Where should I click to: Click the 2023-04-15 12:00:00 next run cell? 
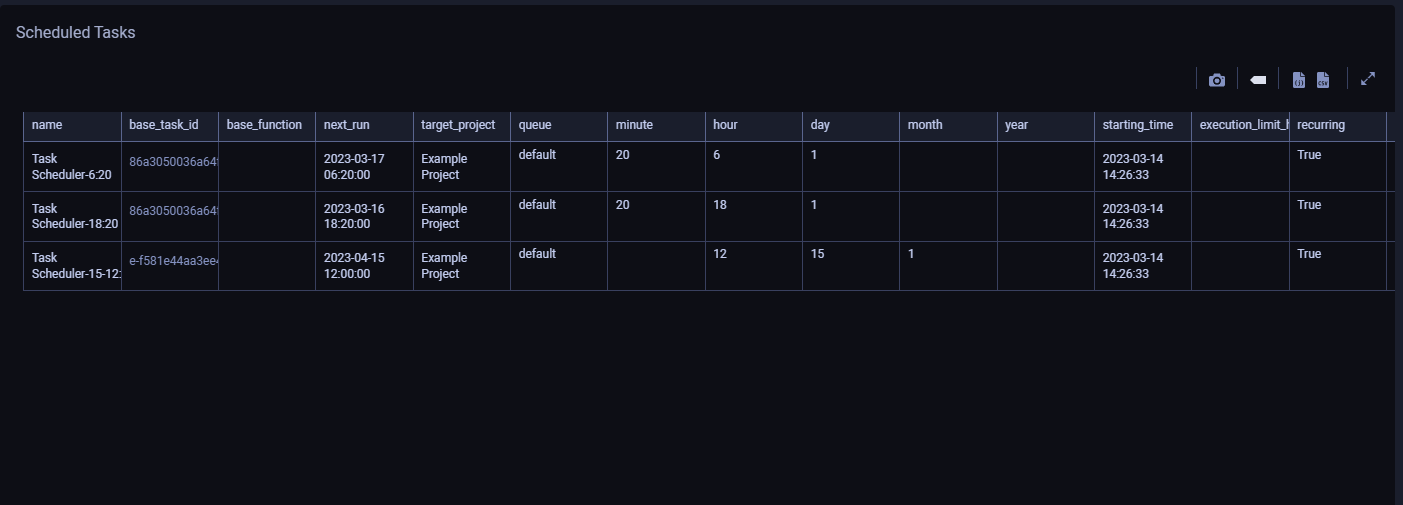(x=354, y=266)
